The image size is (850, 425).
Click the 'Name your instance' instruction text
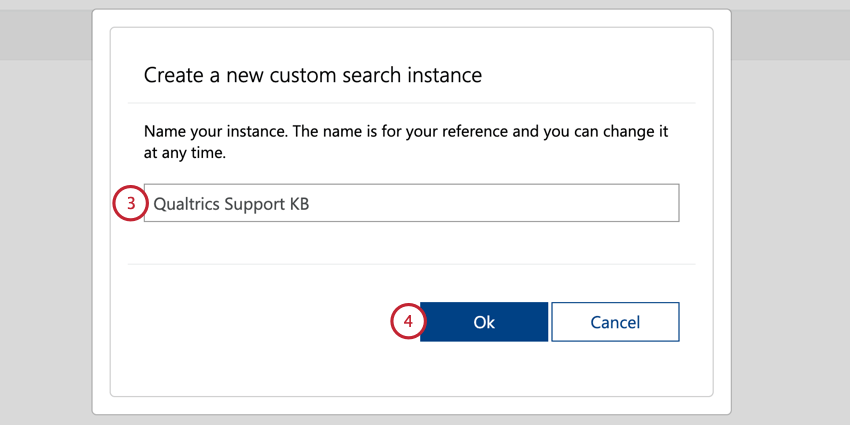tap(405, 143)
